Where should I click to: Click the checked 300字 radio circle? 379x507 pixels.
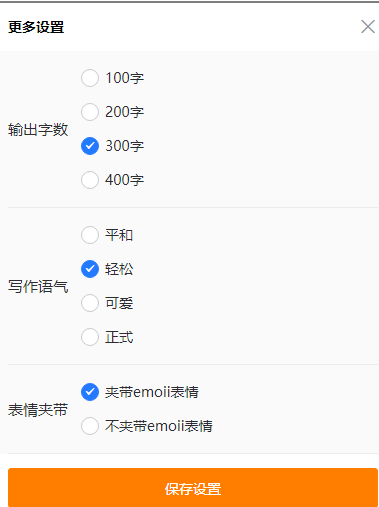click(x=90, y=146)
